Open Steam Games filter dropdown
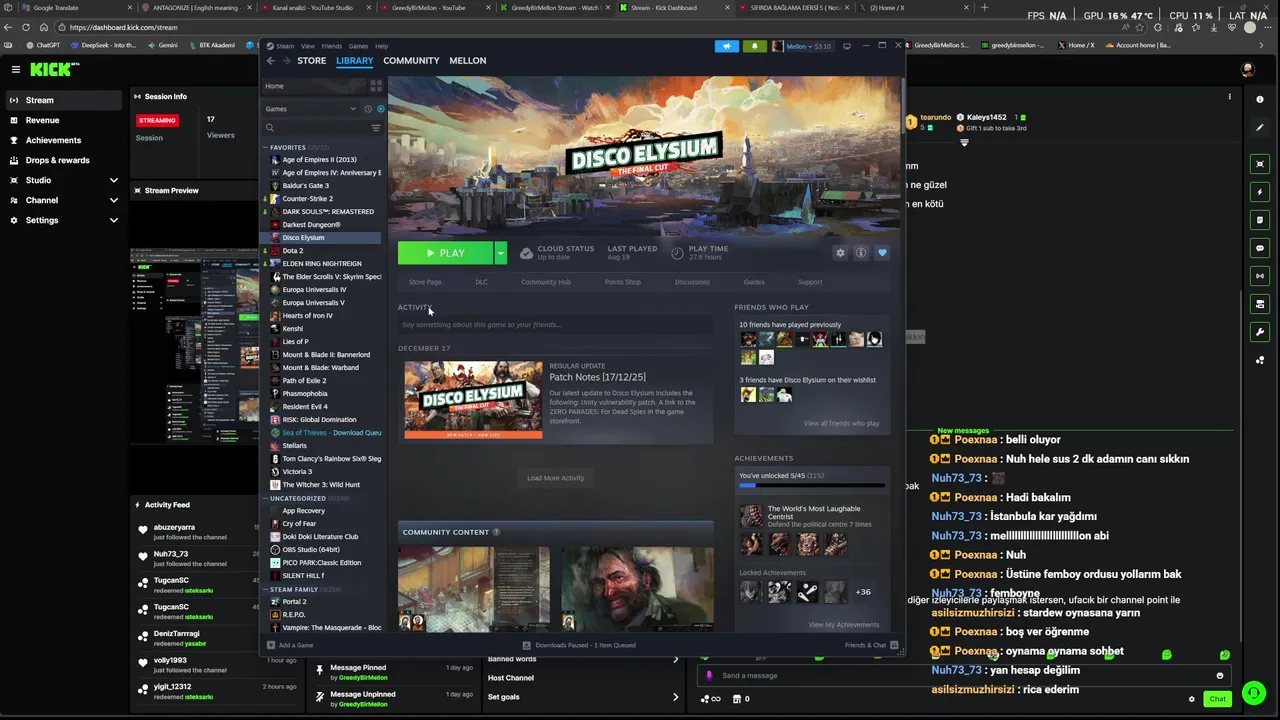1280x720 pixels. (x=312, y=109)
